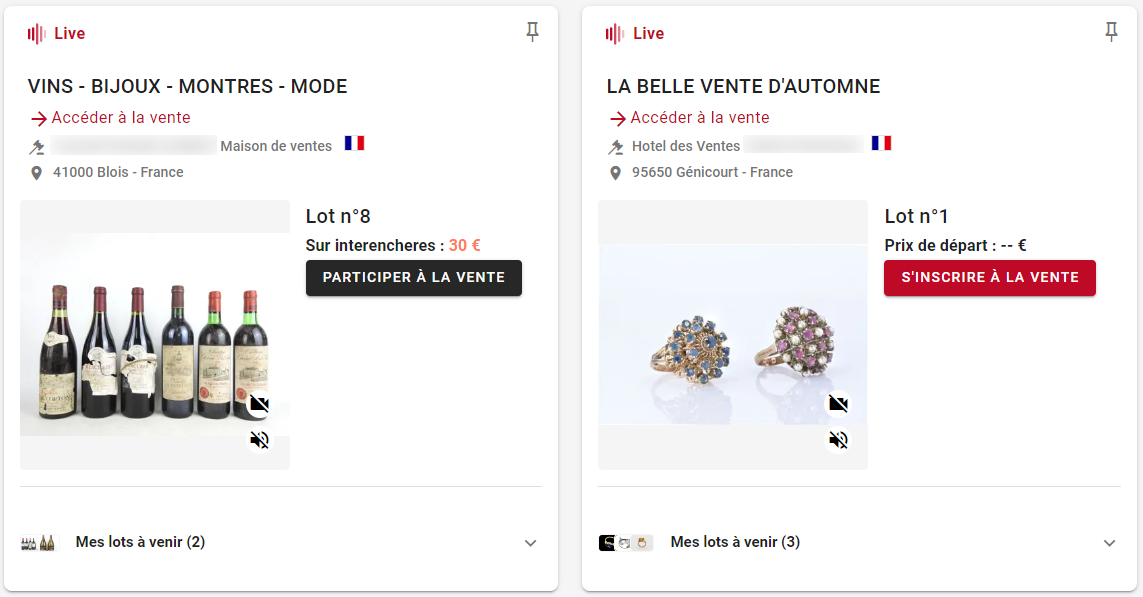Click the gavel icon beside Hotel des Ventes
The width and height of the screenshot is (1143, 597).
tap(616, 147)
